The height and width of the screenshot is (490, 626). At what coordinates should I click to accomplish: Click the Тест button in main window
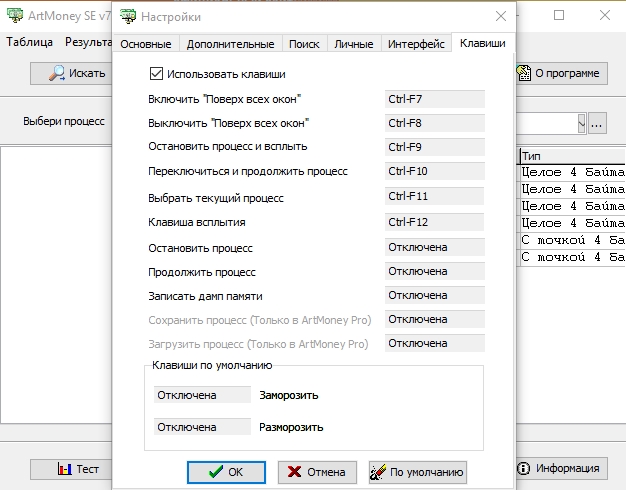(x=71, y=469)
